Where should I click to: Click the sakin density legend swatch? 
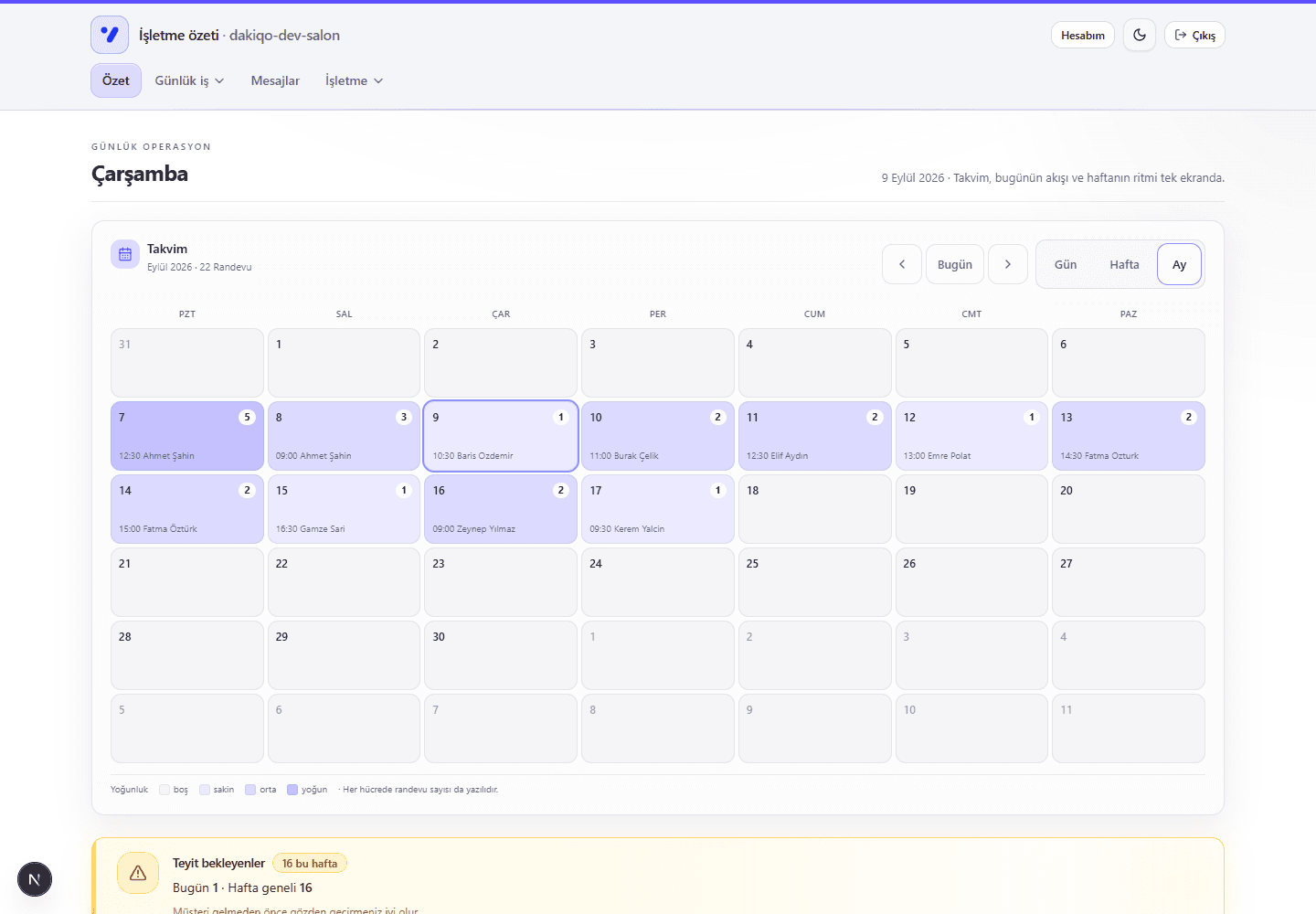point(205,790)
